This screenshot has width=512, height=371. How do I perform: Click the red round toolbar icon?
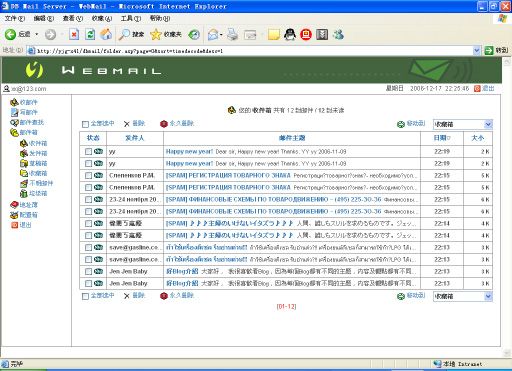tap(306, 34)
